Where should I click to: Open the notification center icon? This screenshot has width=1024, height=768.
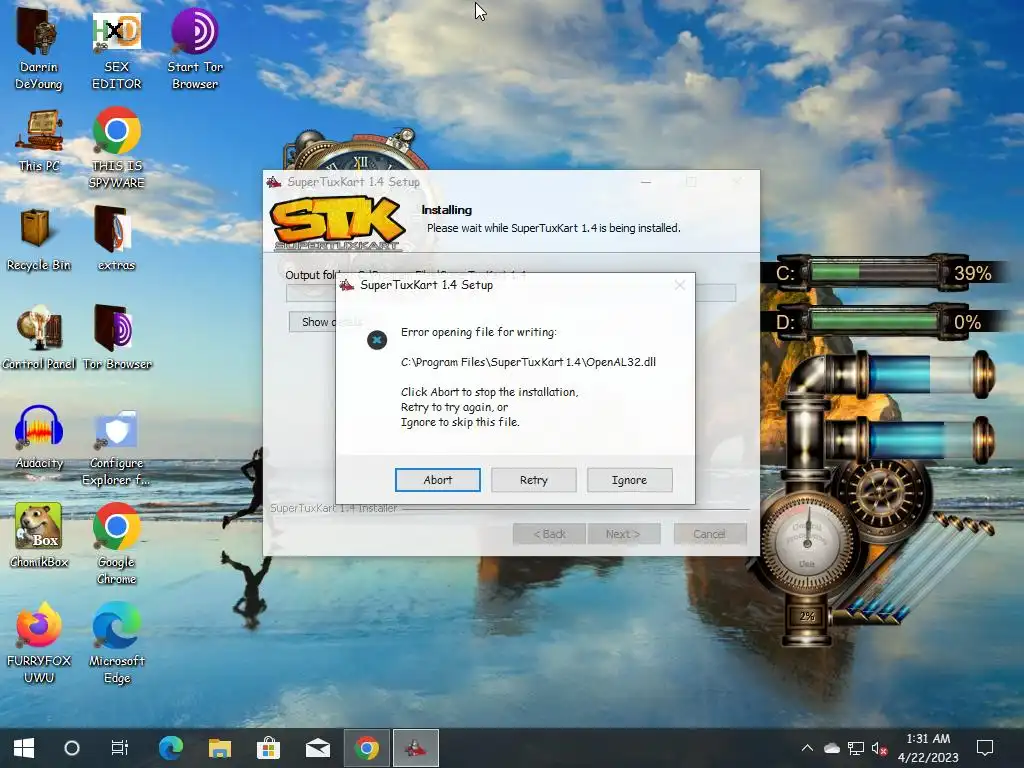985,748
